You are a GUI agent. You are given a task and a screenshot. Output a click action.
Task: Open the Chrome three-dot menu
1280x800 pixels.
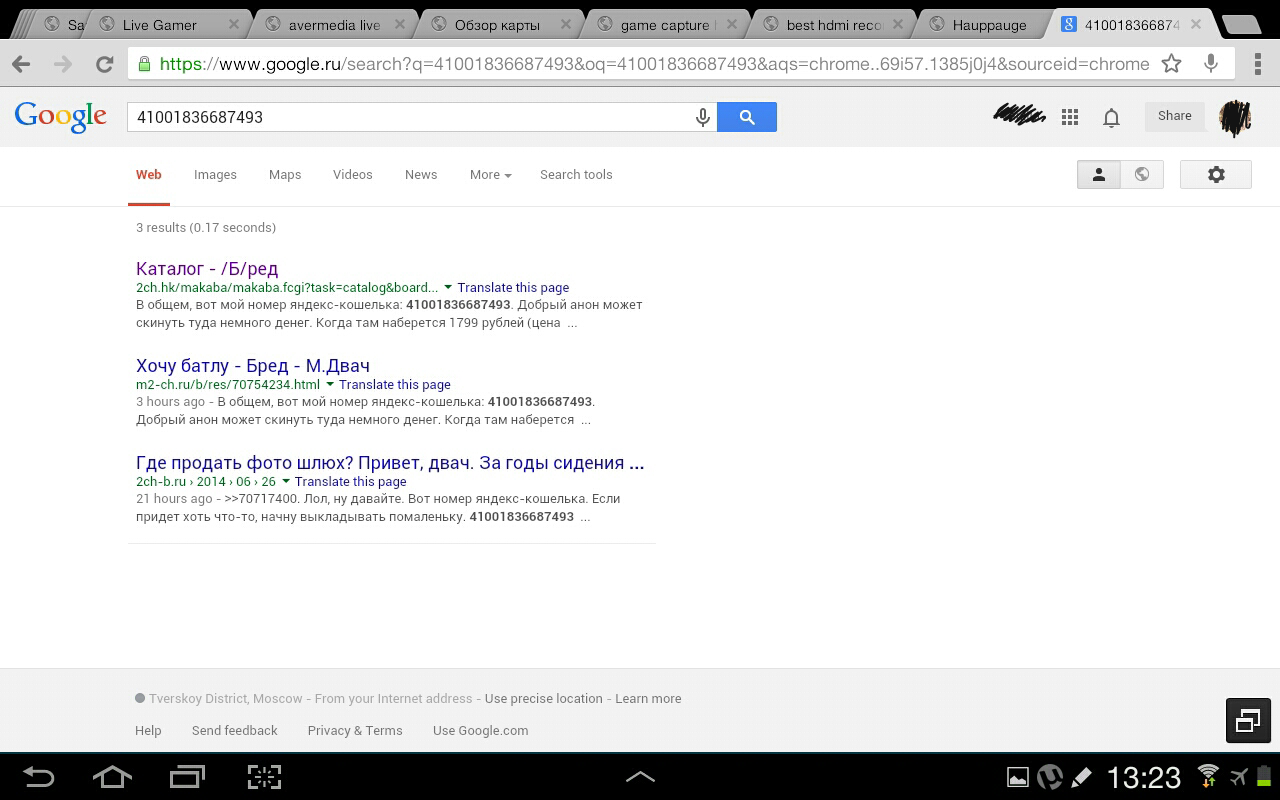click(x=1258, y=64)
